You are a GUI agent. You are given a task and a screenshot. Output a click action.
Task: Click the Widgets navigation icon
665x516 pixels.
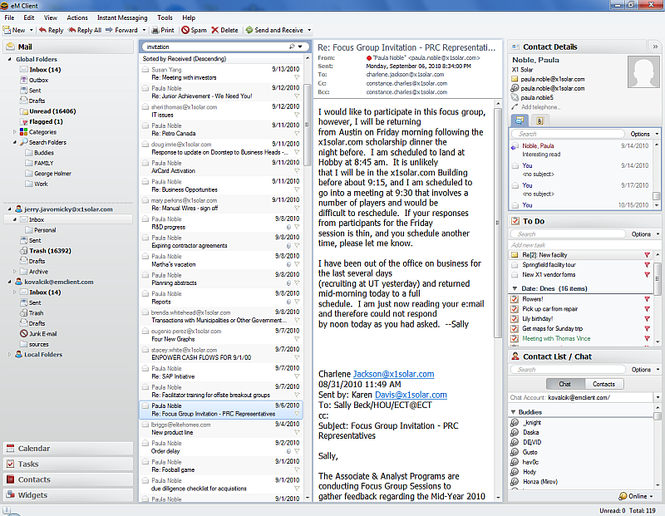(x=10, y=495)
